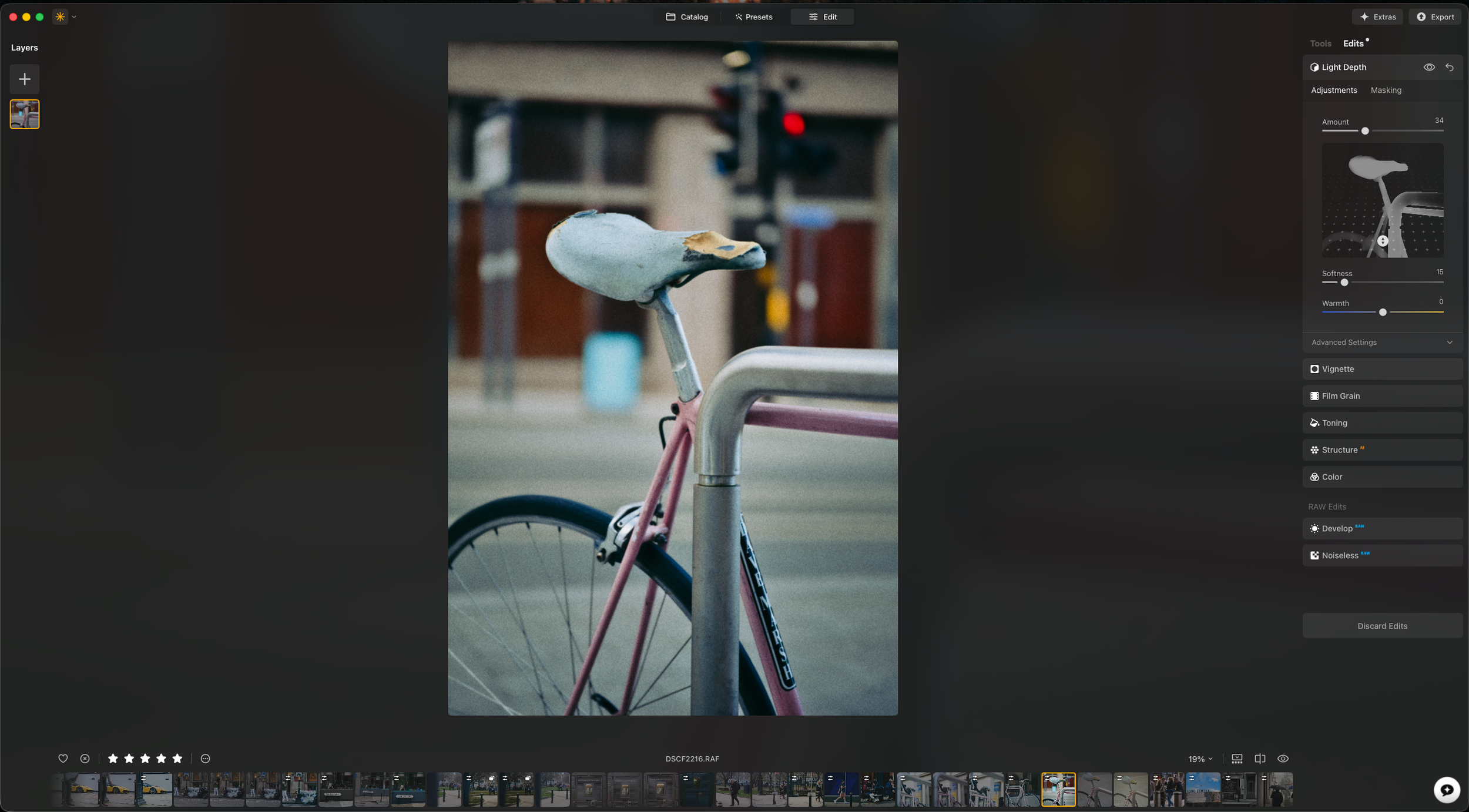Viewport: 1469px width, 812px height.
Task: Open the 19% zoom level dropdown
Action: [1200, 759]
